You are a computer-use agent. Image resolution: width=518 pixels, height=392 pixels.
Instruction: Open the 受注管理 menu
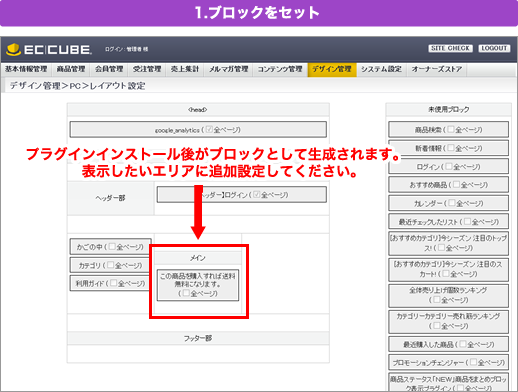[147, 69]
